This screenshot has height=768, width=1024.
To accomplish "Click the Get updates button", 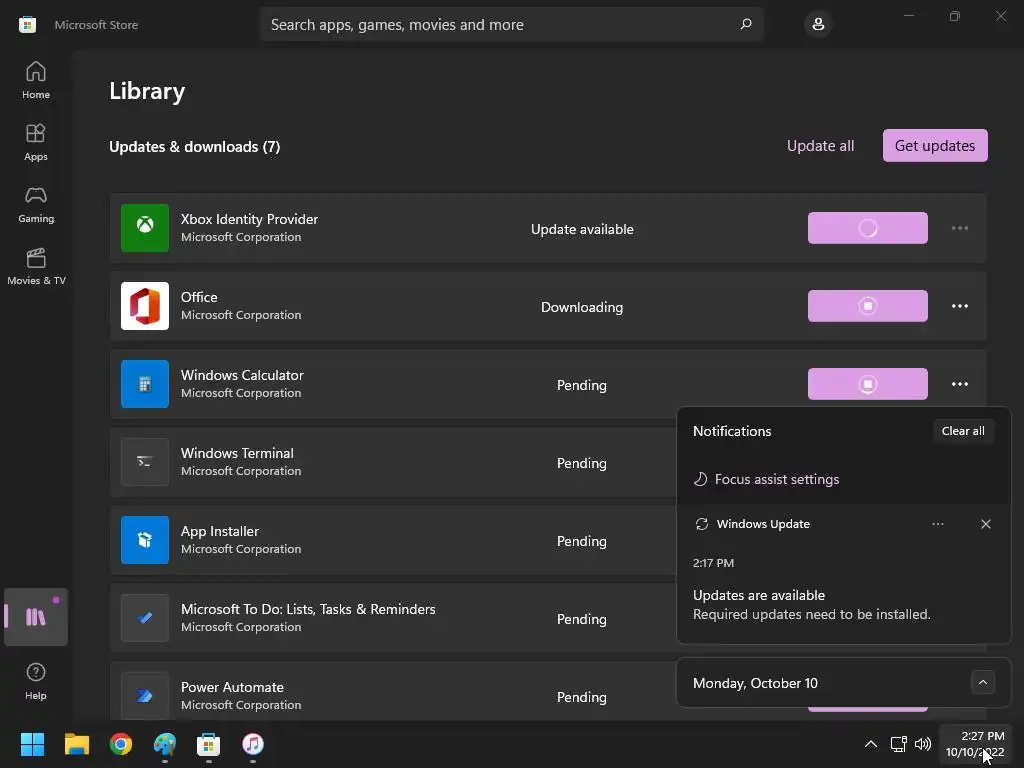I will (935, 146).
